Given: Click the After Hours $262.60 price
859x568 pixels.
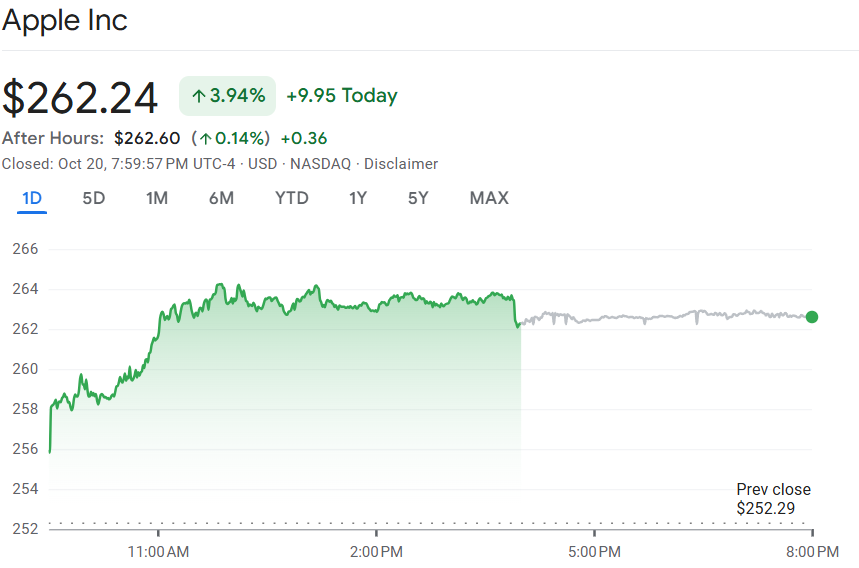Looking at the screenshot, I should coord(147,138).
